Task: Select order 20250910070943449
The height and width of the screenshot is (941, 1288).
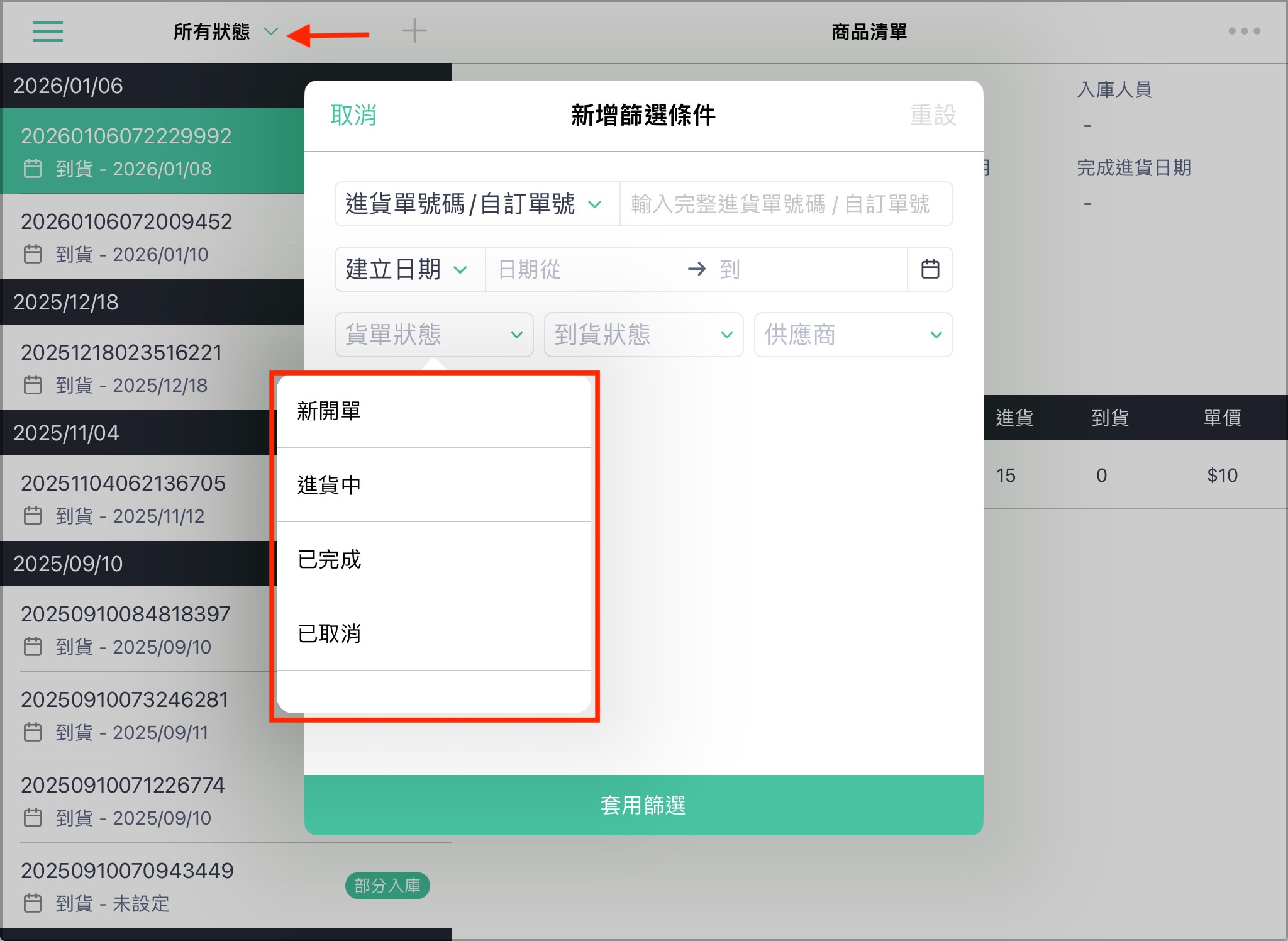Action: coord(226,886)
